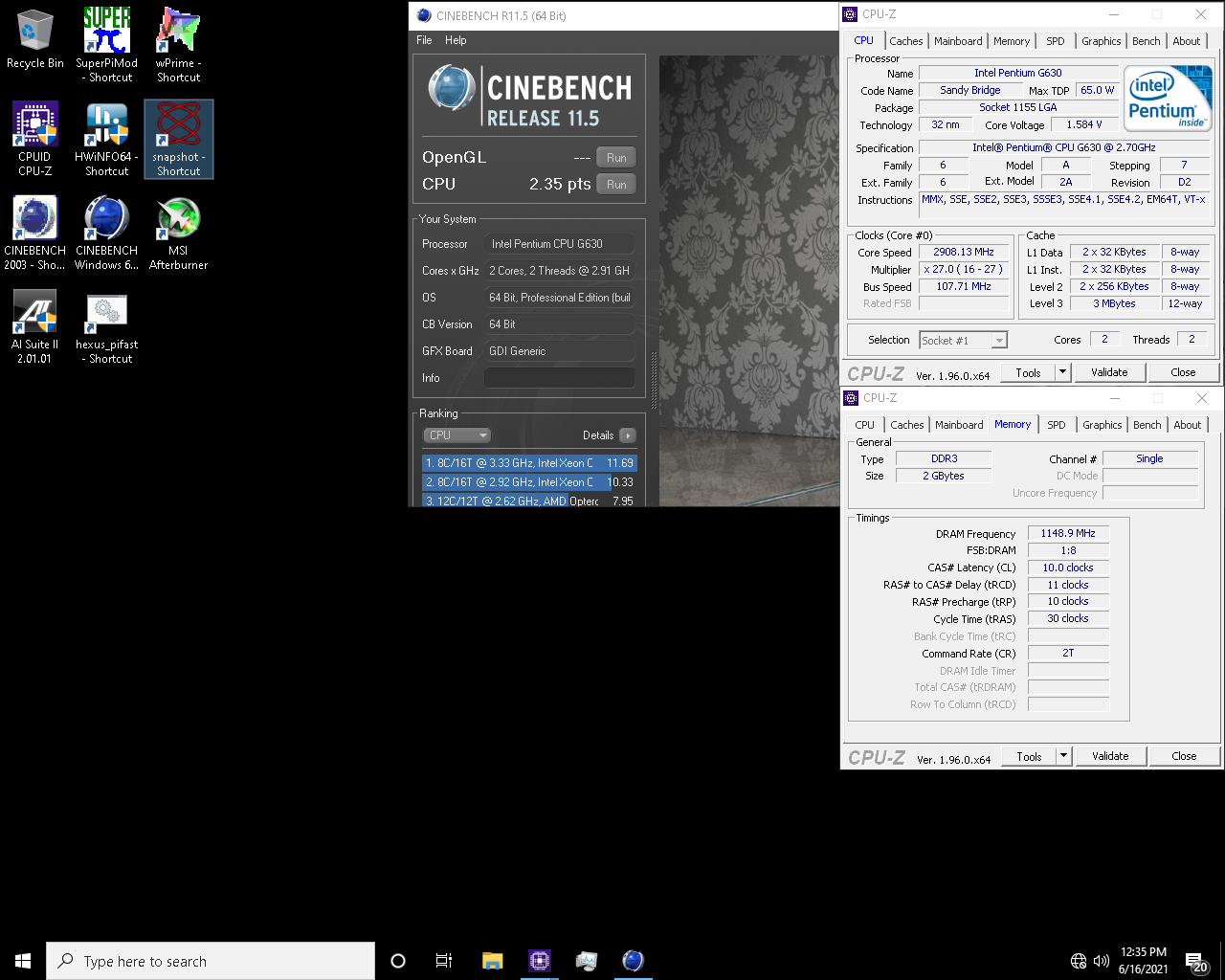Open the notification center icon
The height and width of the screenshot is (980, 1225).
[x=1196, y=961]
